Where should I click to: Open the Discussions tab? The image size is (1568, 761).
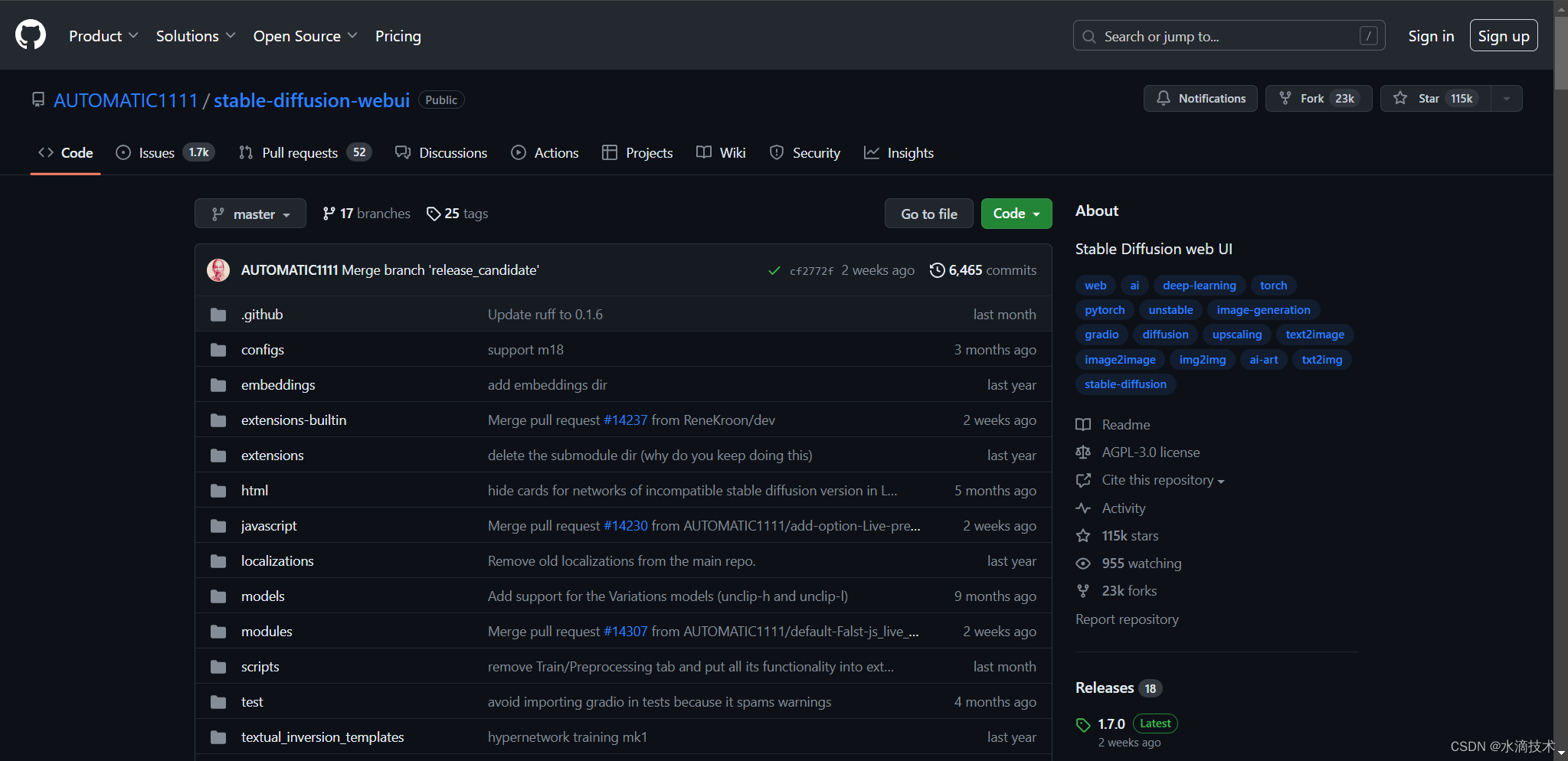click(441, 153)
